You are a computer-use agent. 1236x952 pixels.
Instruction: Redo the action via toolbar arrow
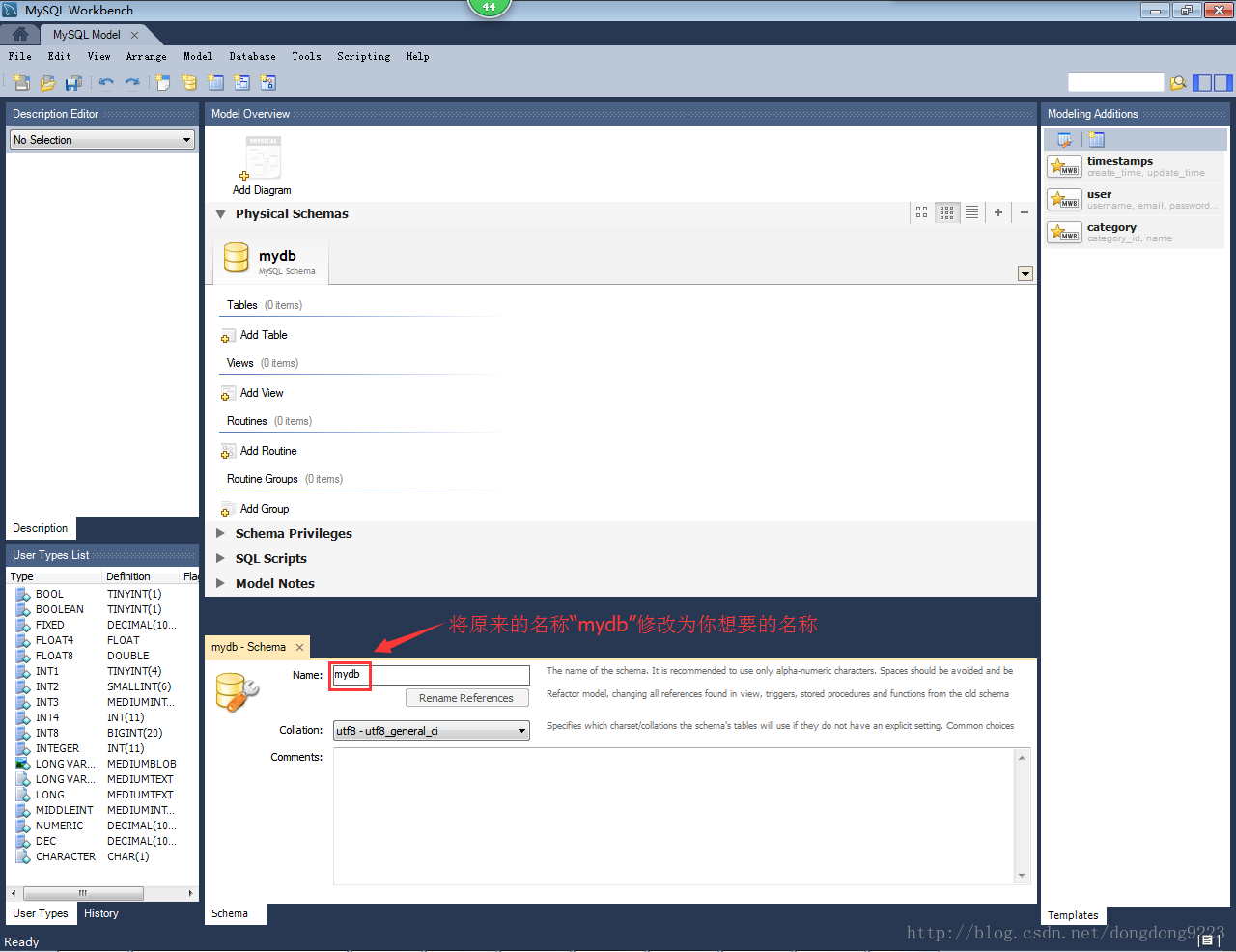132,83
